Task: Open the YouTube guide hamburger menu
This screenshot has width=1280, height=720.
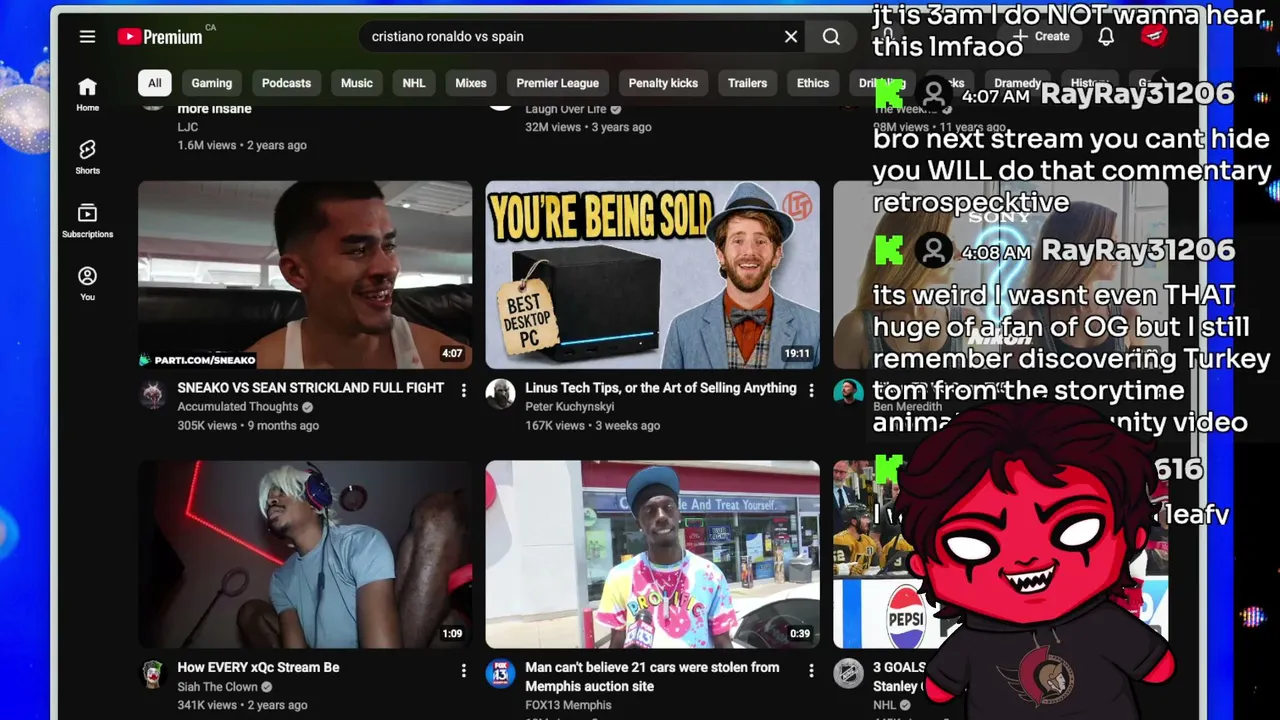Action: [87, 37]
